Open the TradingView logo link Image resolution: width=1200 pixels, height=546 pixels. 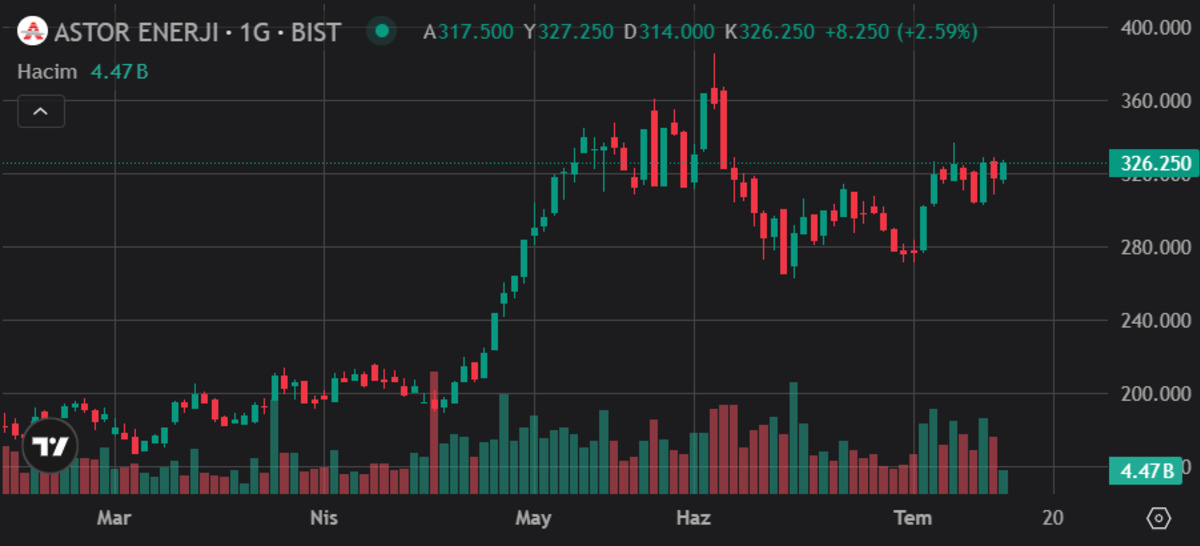tap(50, 445)
